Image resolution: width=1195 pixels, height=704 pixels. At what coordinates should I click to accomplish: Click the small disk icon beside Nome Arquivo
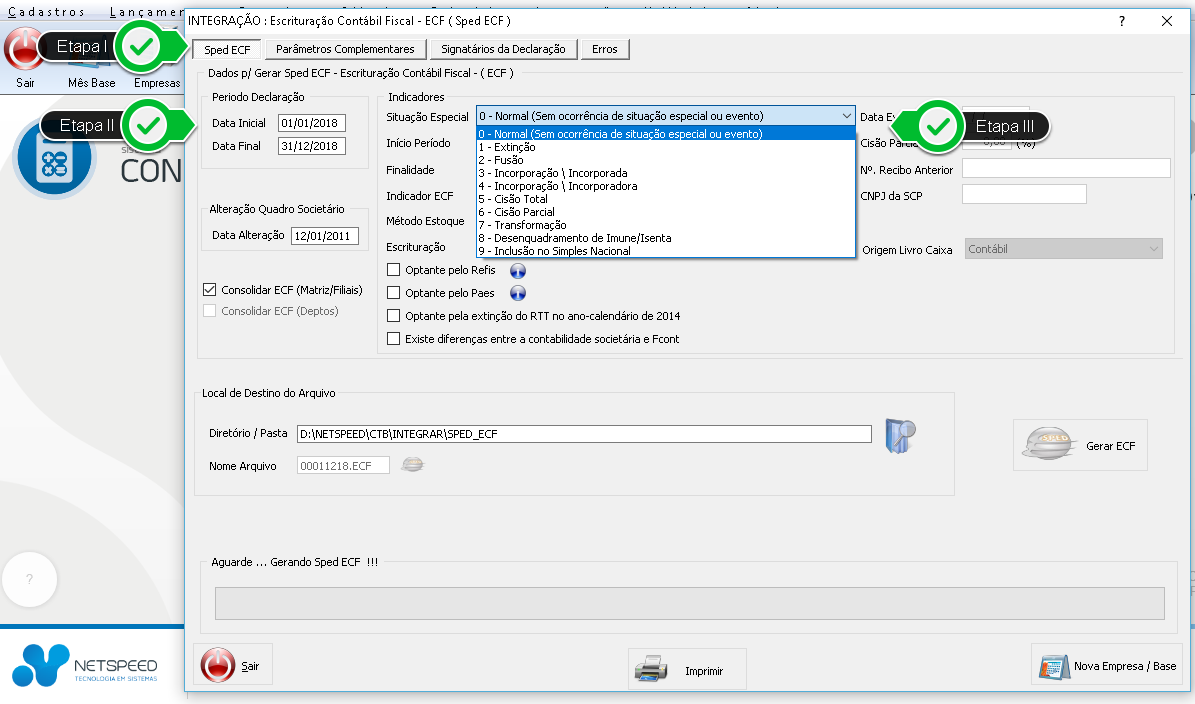coord(412,464)
